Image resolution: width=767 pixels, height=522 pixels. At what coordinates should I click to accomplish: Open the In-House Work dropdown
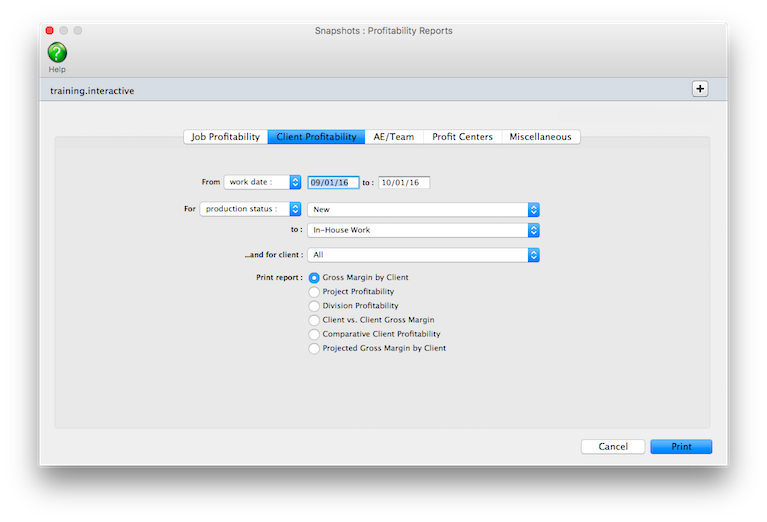tap(424, 230)
